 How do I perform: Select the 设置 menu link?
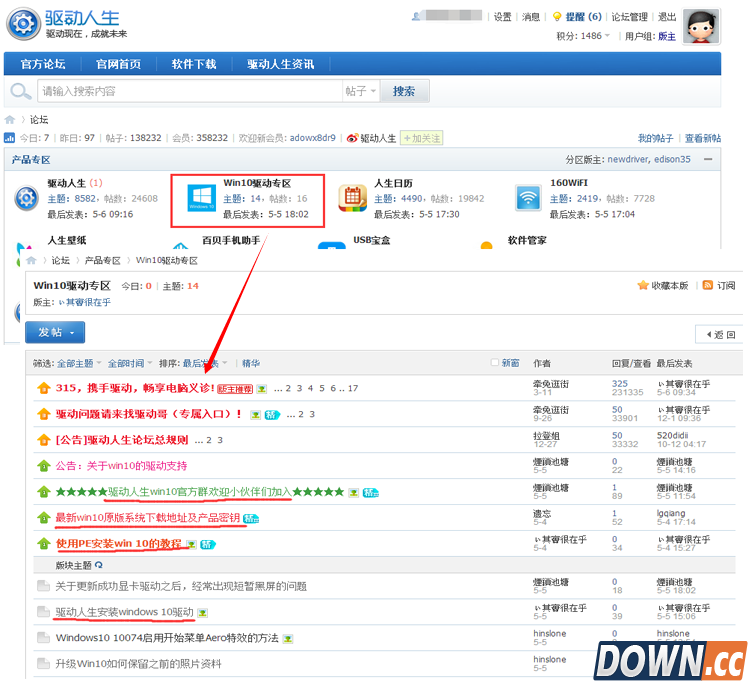pos(502,17)
